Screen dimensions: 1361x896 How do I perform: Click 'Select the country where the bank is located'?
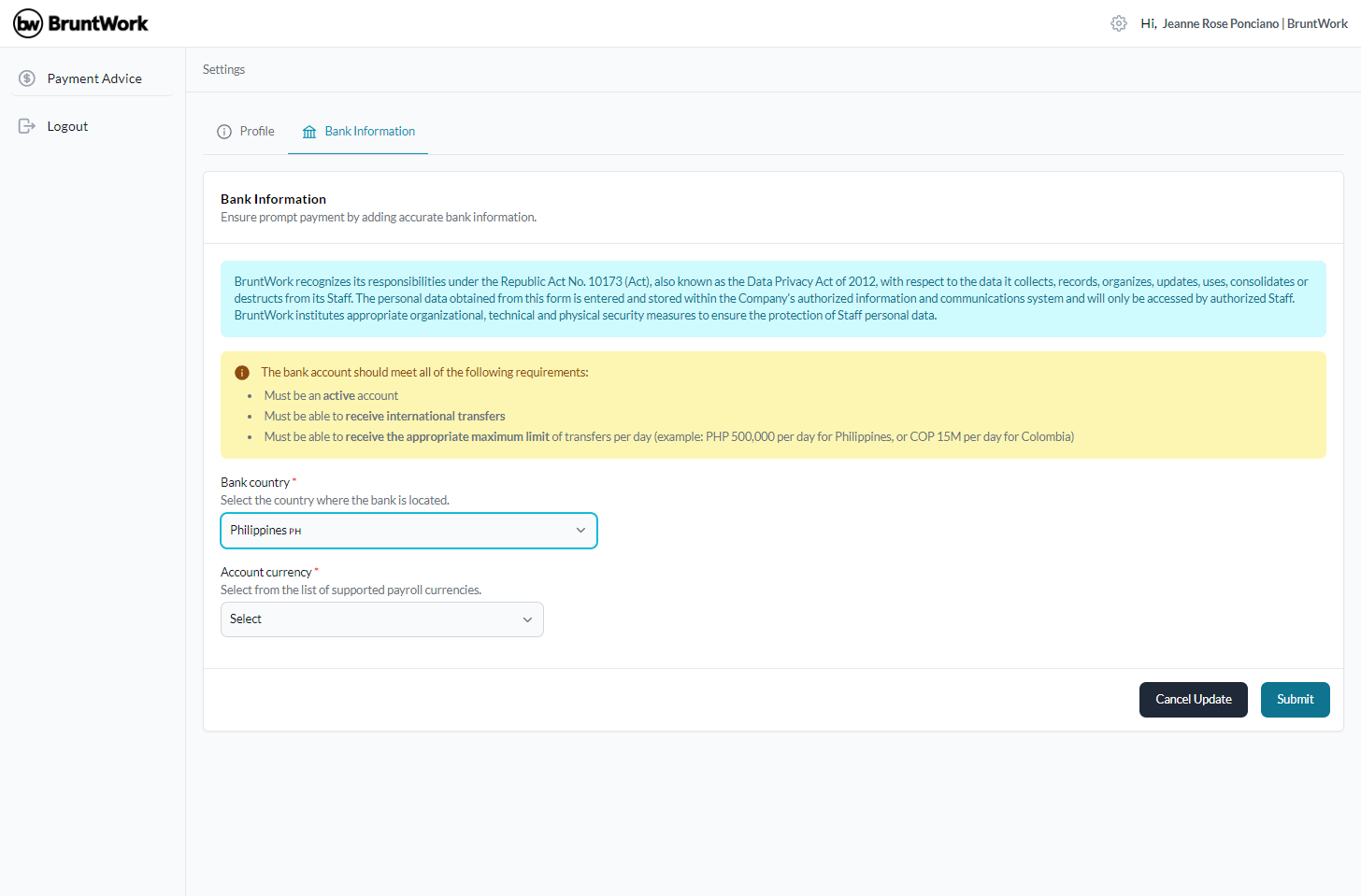coord(335,500)
